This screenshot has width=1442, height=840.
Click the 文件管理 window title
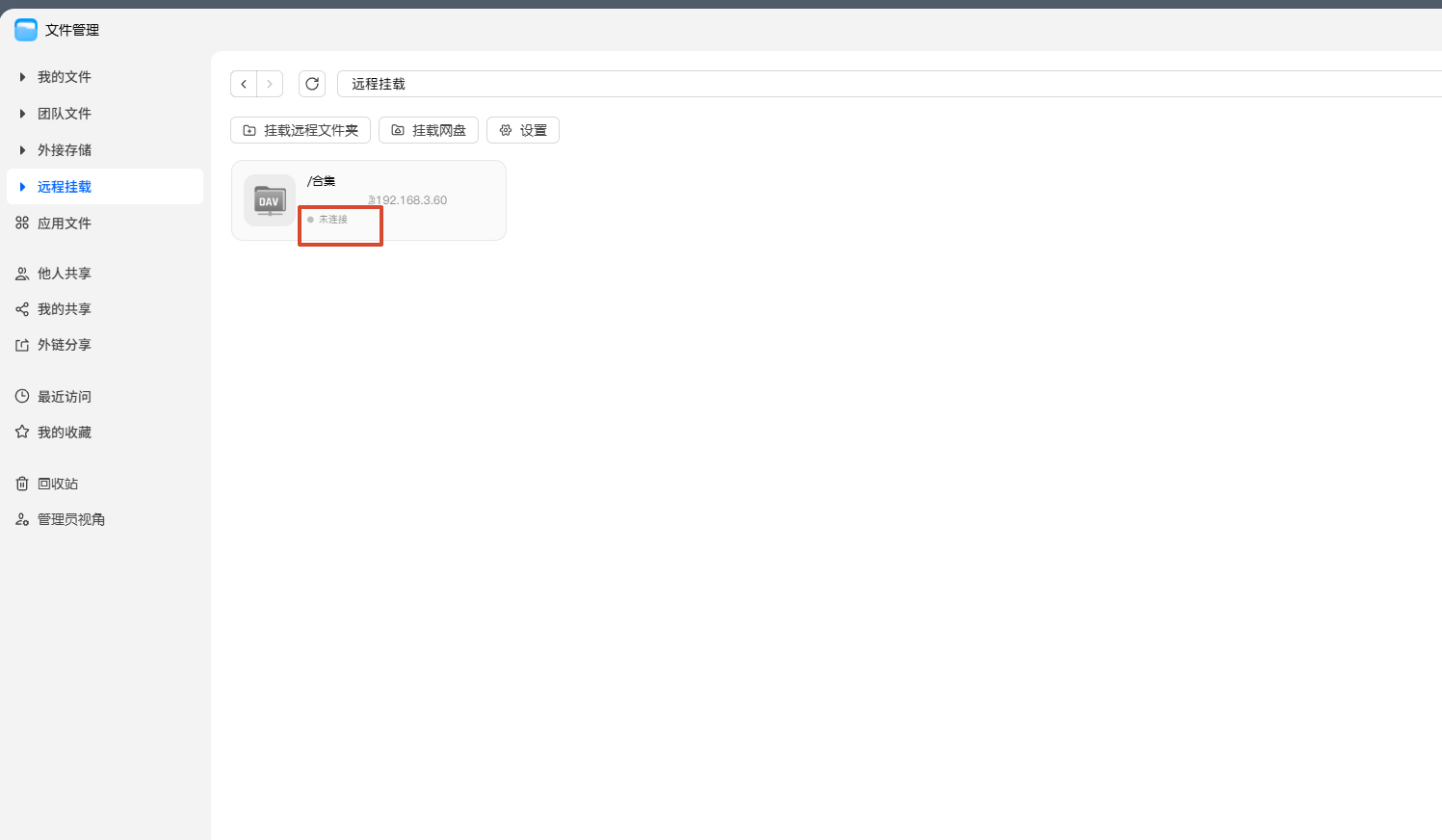tap(72, 30)
